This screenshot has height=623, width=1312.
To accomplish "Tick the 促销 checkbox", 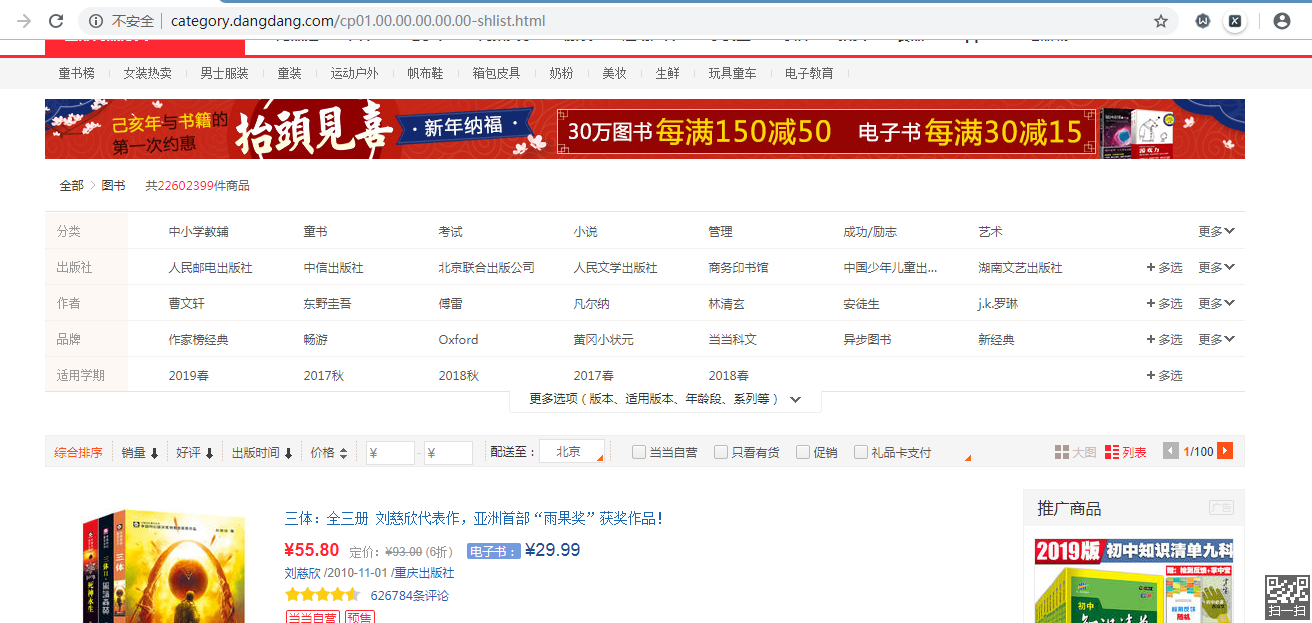I will [x=802, y=452].
